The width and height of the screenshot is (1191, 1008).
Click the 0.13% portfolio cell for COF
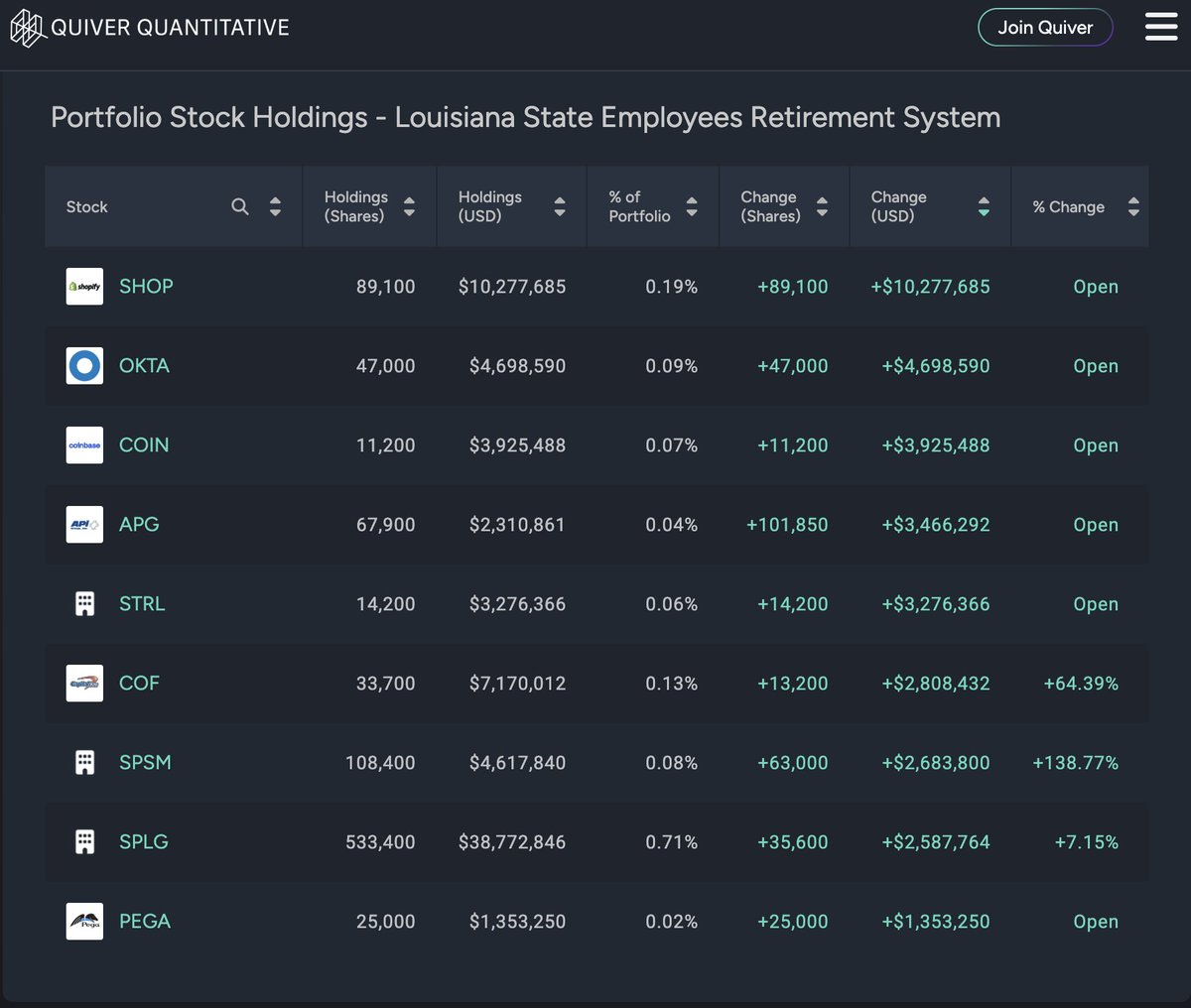tap(672, 684)
